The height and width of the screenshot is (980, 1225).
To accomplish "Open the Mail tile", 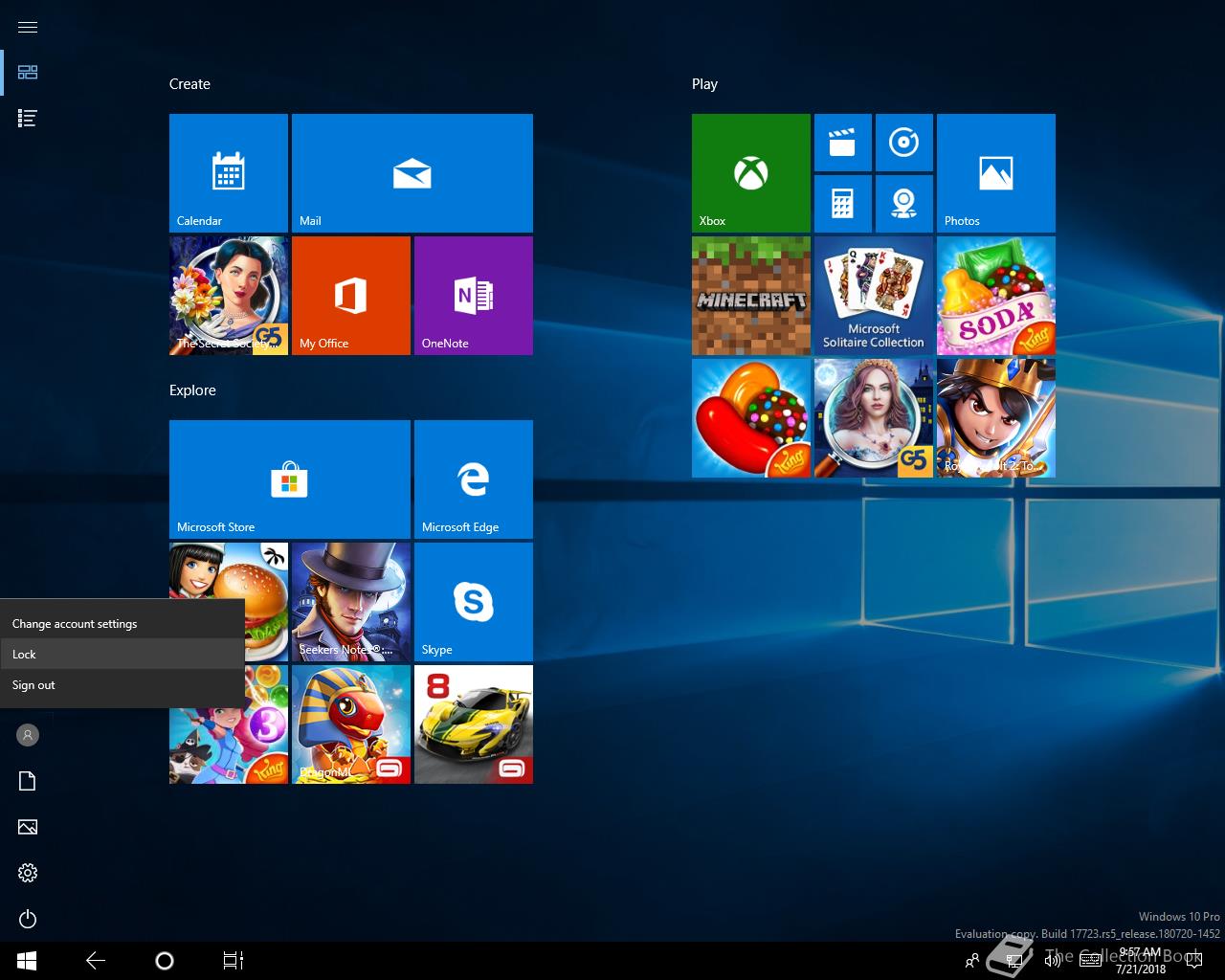I will click(412, 173).
